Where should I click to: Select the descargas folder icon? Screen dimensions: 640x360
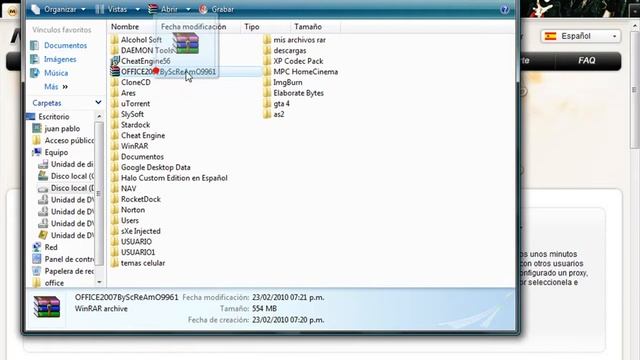[x=267, y=51]
